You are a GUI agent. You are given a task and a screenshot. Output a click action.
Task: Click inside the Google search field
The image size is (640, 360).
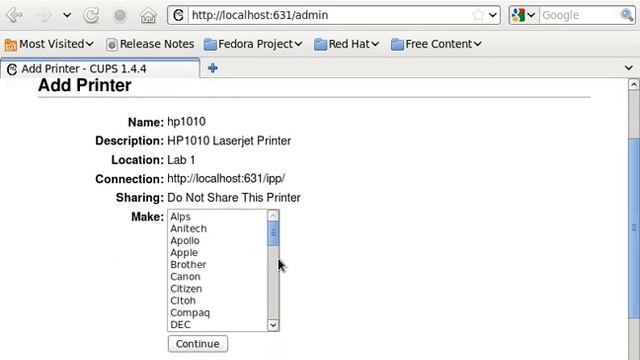[580, 15]
